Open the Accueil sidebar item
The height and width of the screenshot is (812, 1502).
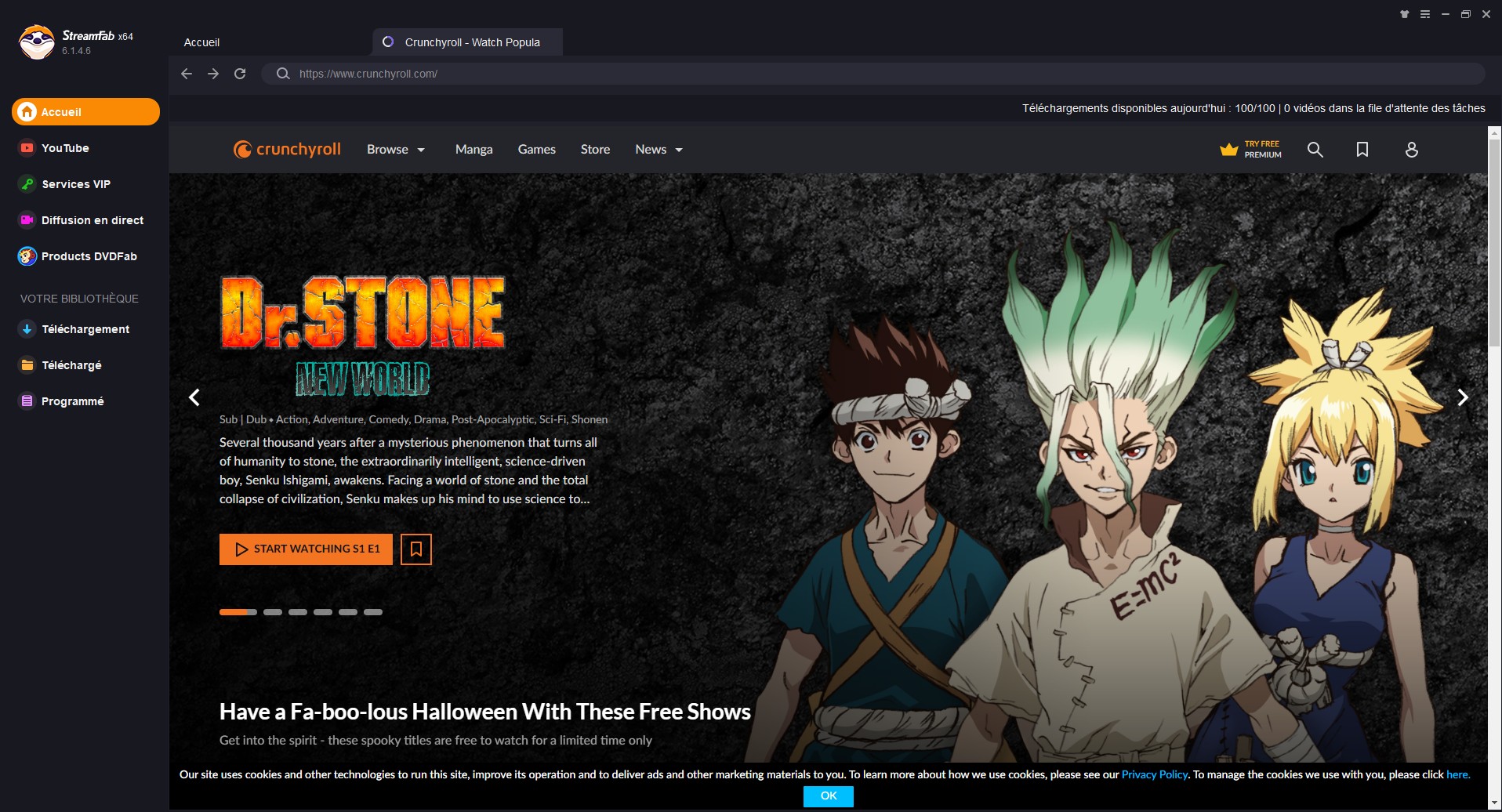pos(85,112)
